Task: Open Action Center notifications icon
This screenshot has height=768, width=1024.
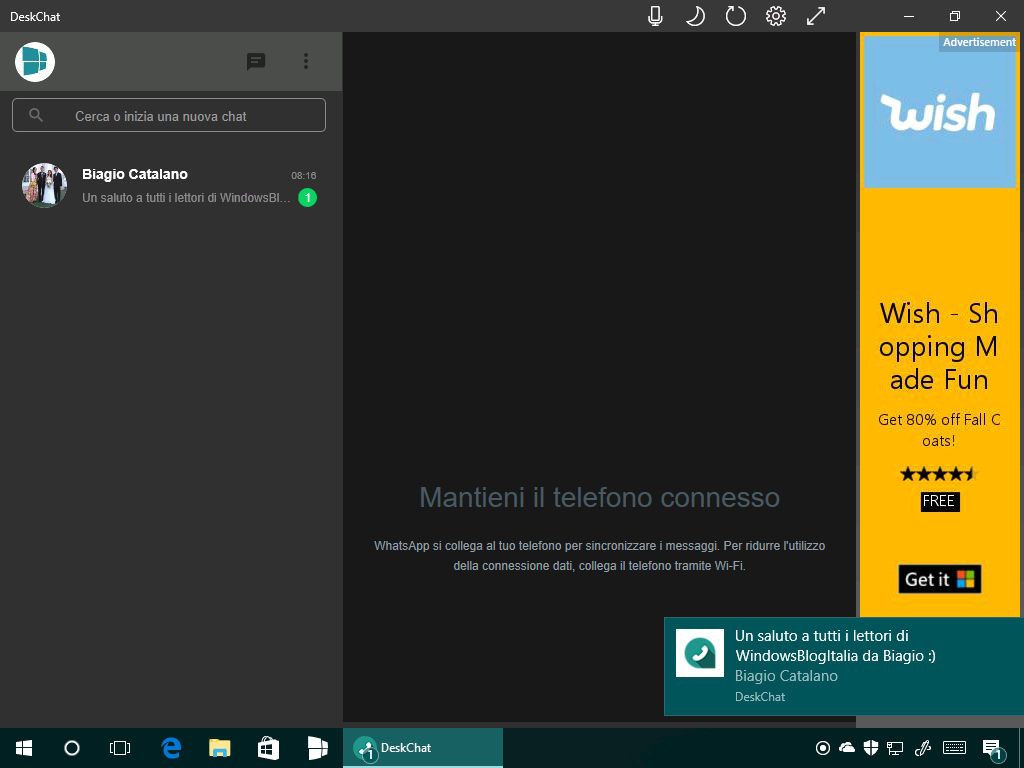Action: click(993, 748)
